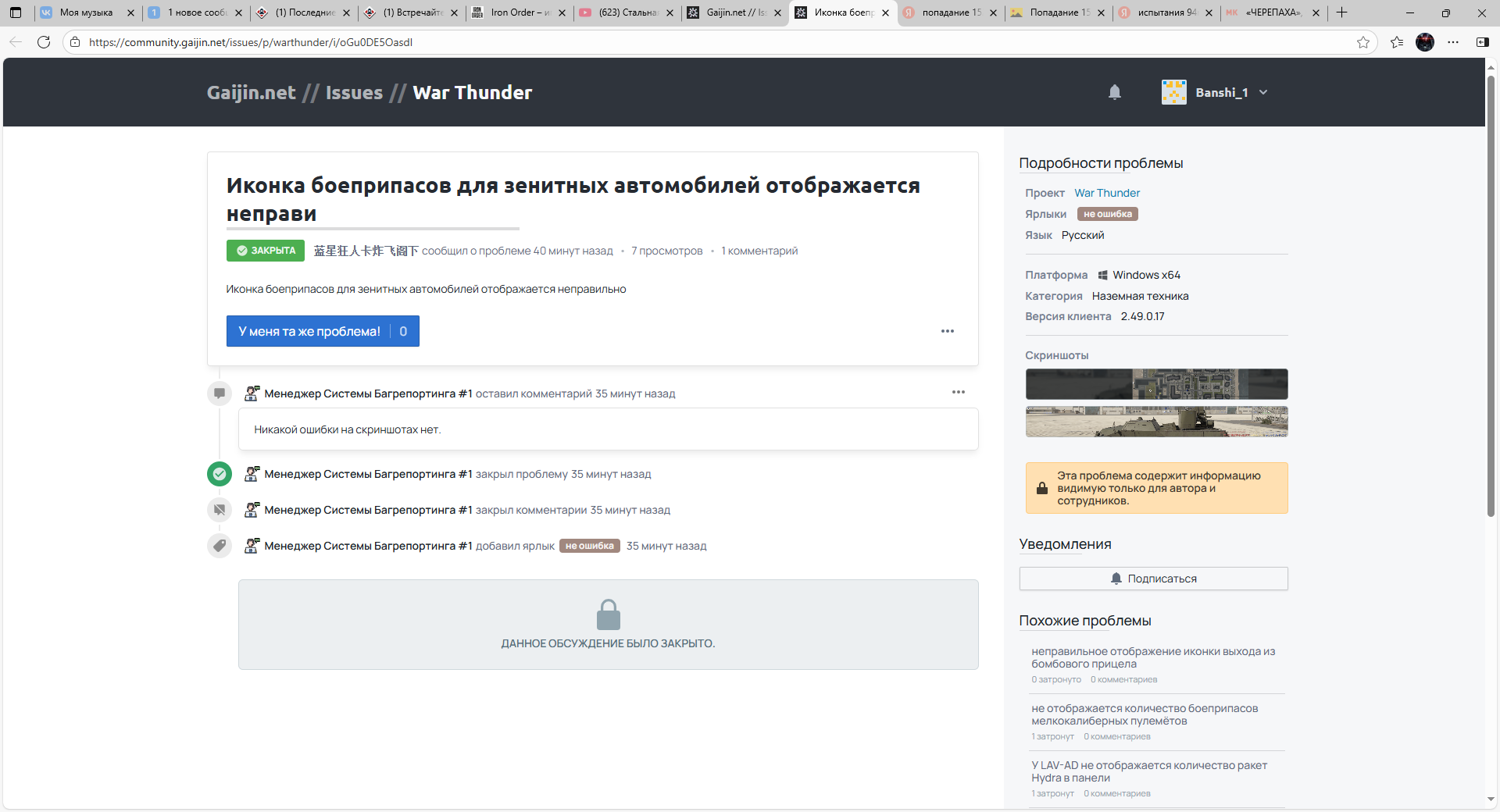Click 'У меня та же проблема!' button
This screenshot has height=812, width=1500.
point(323,331)
